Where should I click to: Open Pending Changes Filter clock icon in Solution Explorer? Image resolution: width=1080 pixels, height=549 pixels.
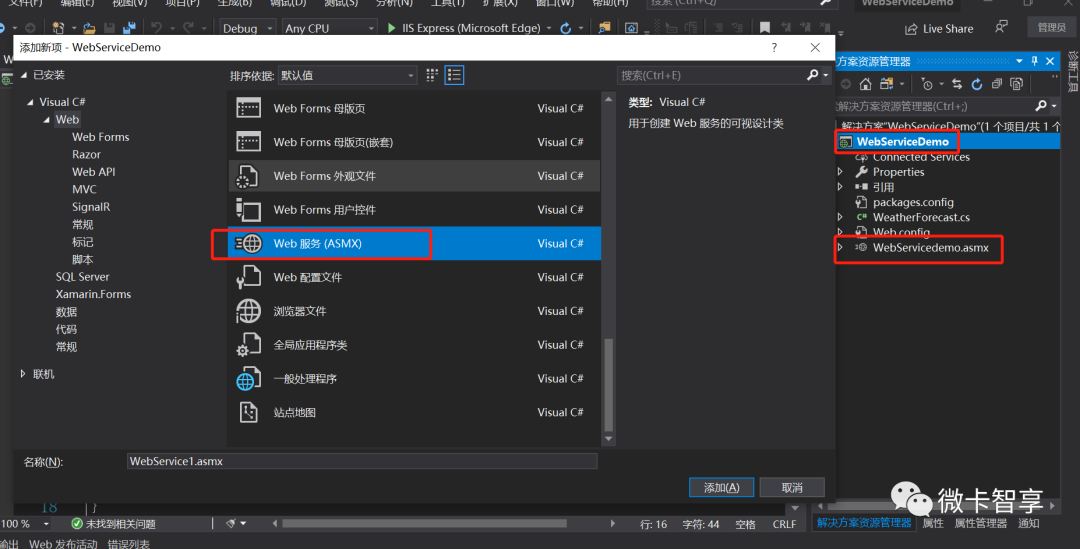pos(927,84)
